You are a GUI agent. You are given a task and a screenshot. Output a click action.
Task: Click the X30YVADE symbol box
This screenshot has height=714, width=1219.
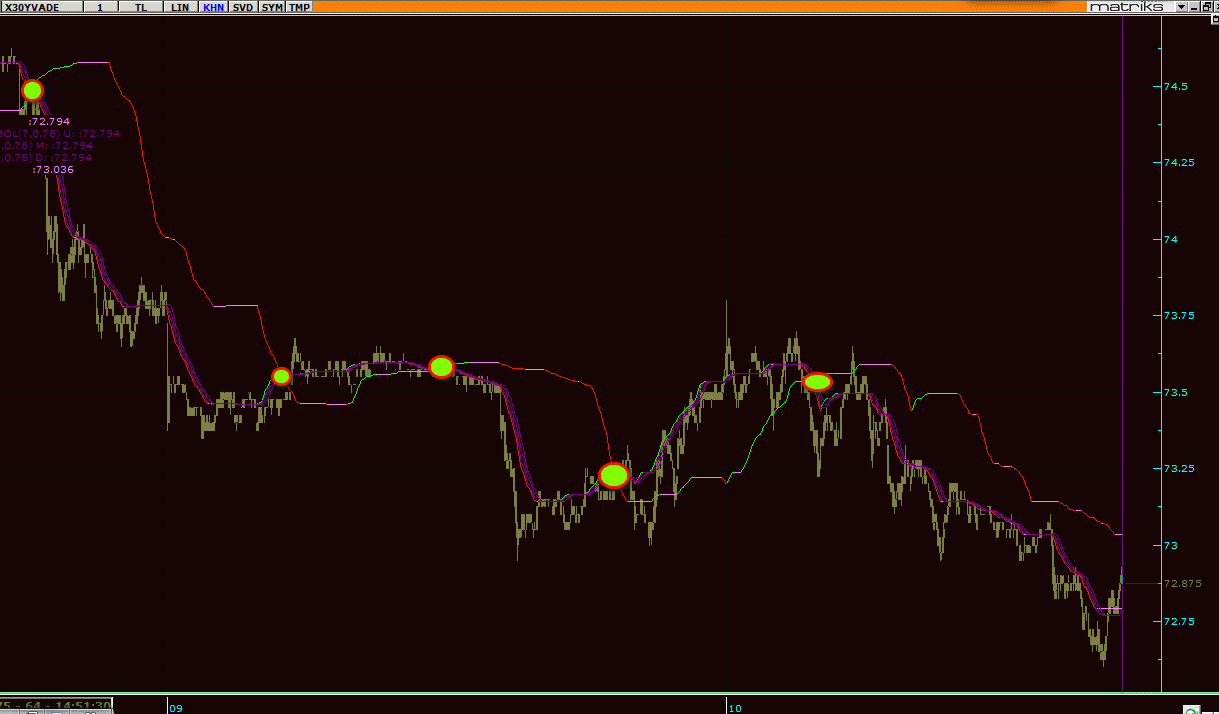[42, 7]
